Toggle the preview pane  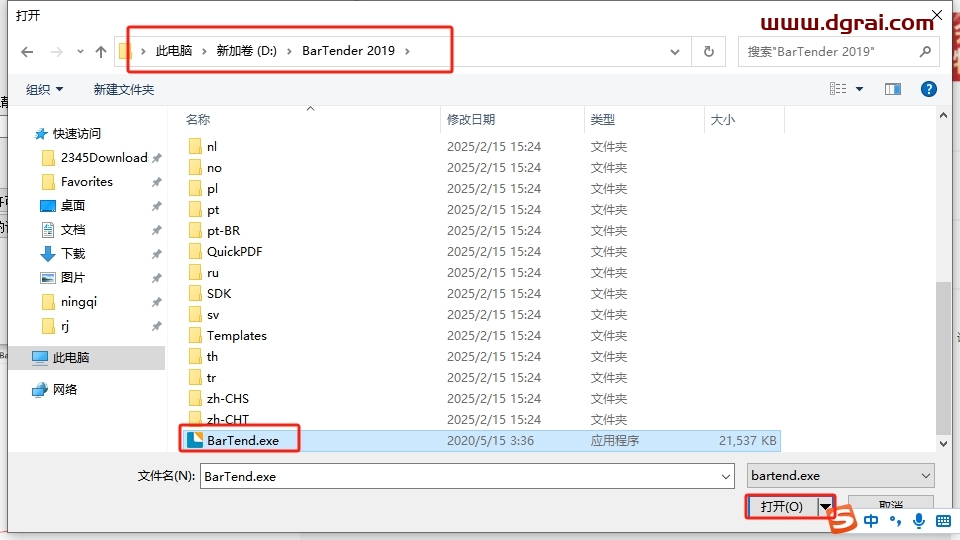point(893,89)
